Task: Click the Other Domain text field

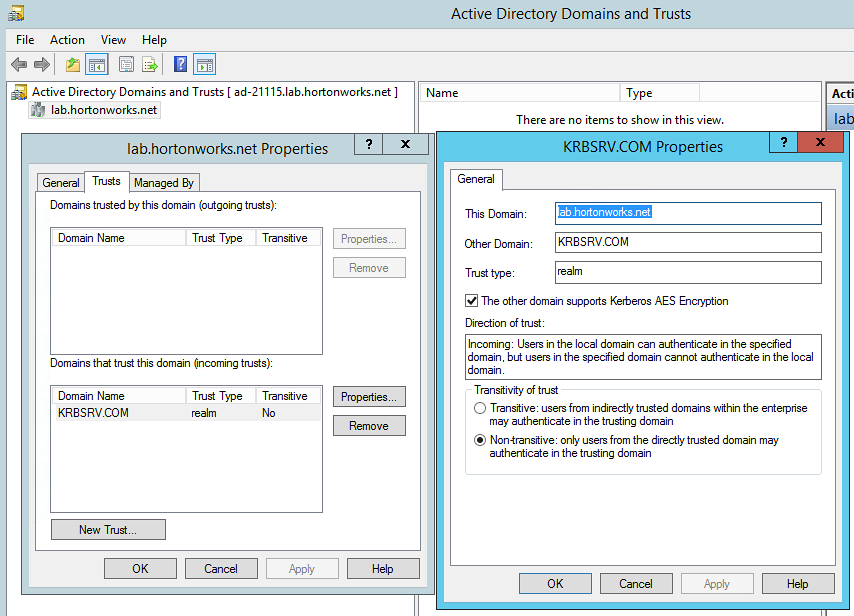Action: (687, 243)
